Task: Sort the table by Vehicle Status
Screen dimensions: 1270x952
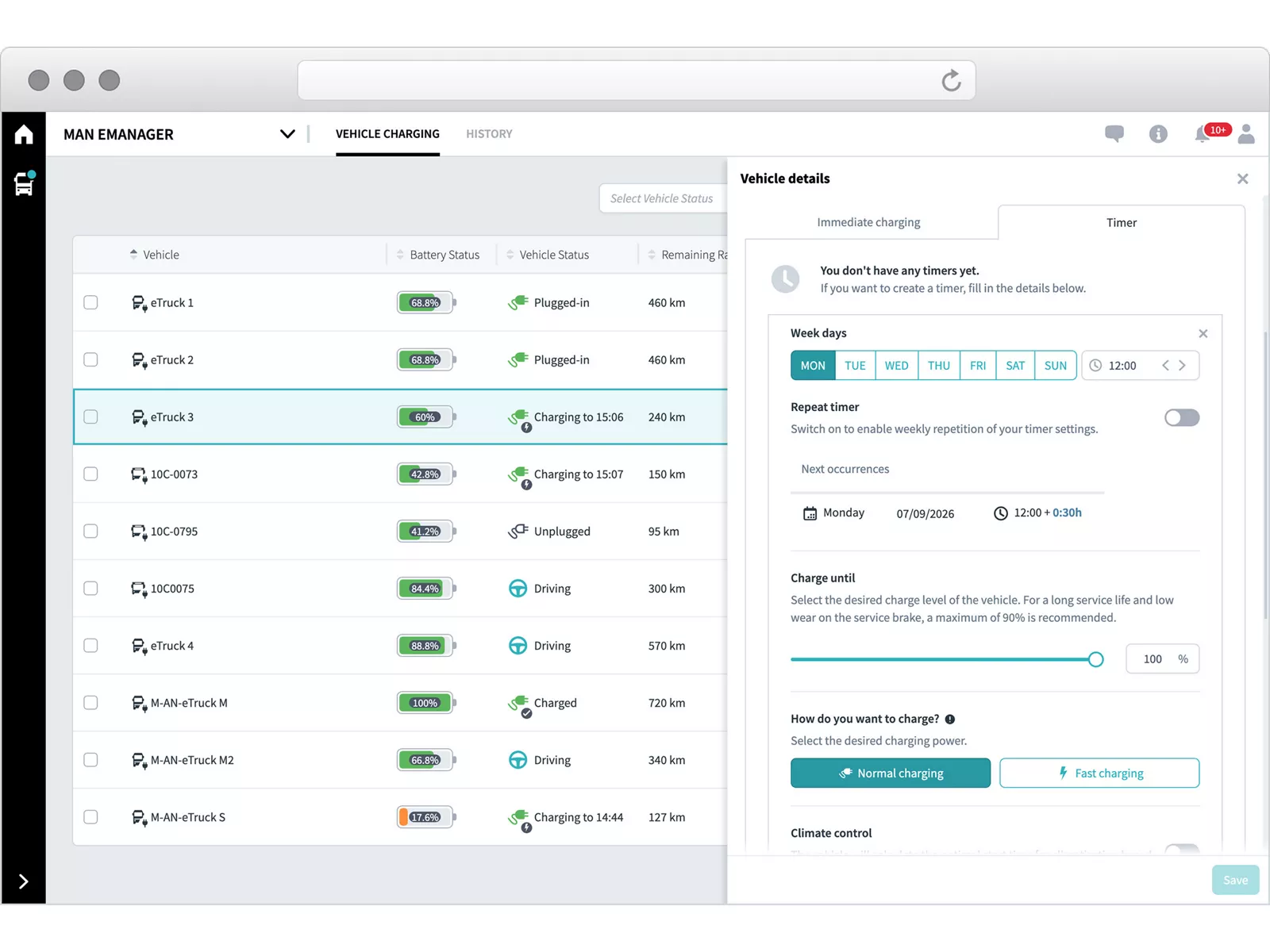Action: (x=548, y=255)
